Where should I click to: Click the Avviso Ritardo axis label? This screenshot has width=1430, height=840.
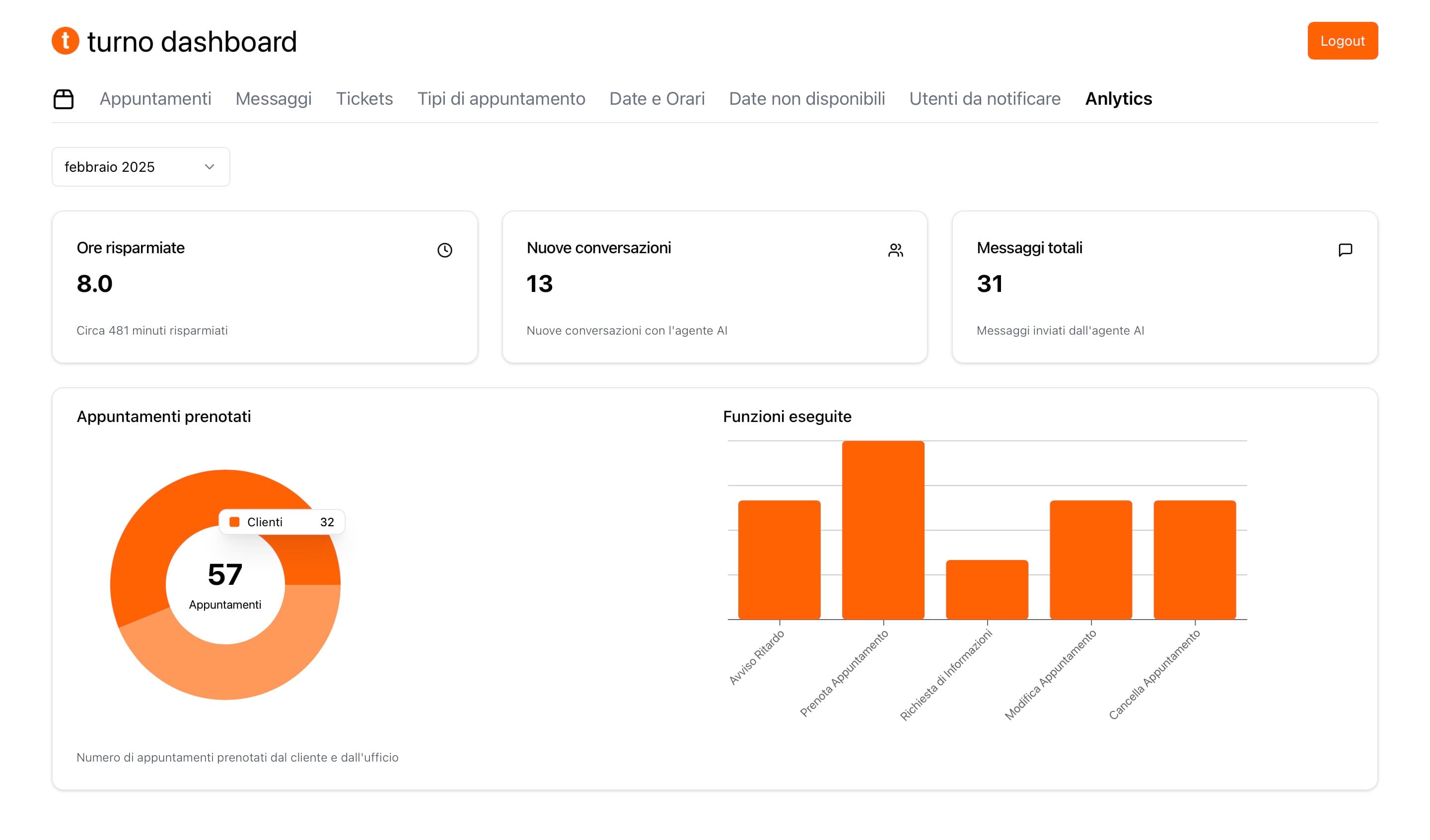[756, 657]
